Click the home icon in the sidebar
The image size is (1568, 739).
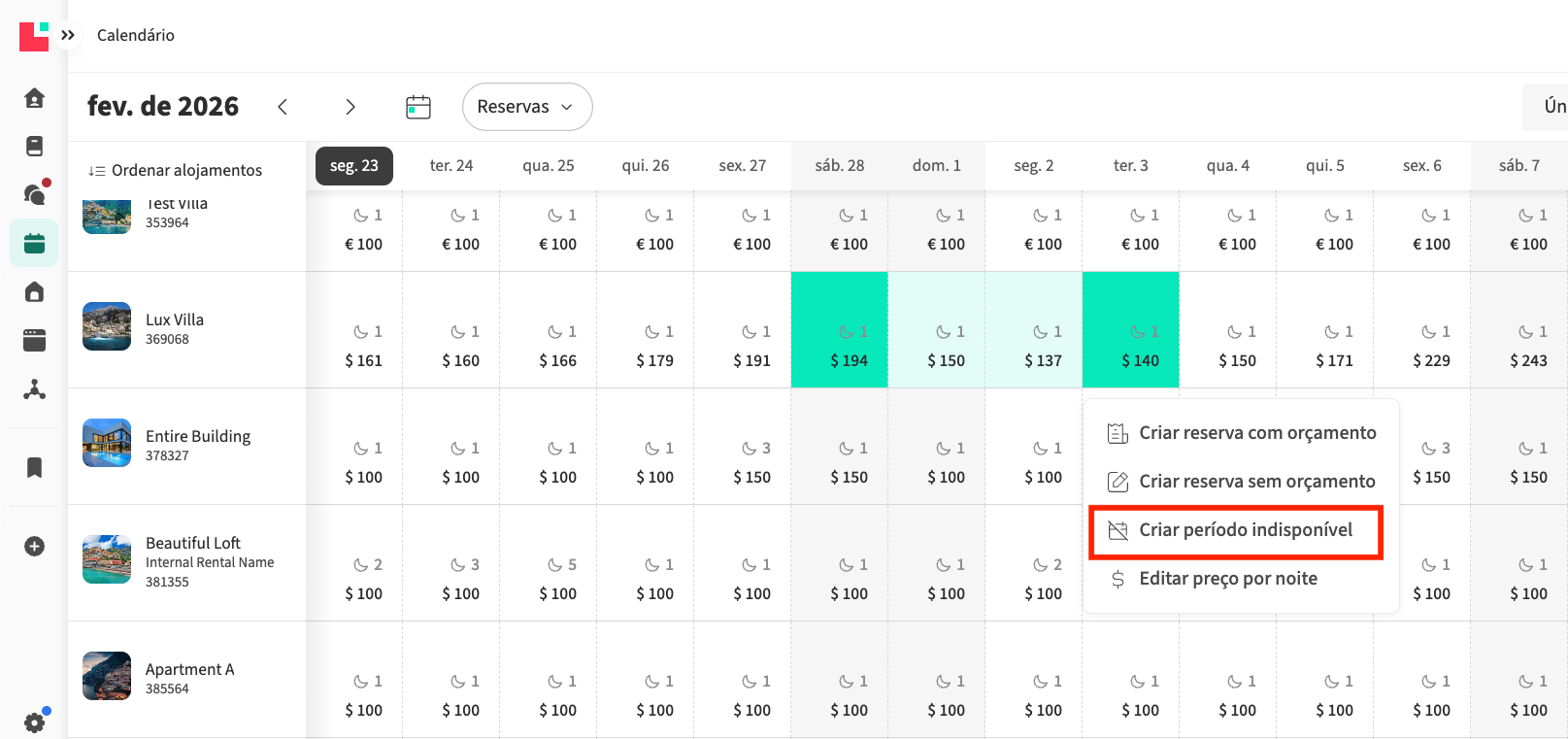point(34,98)
